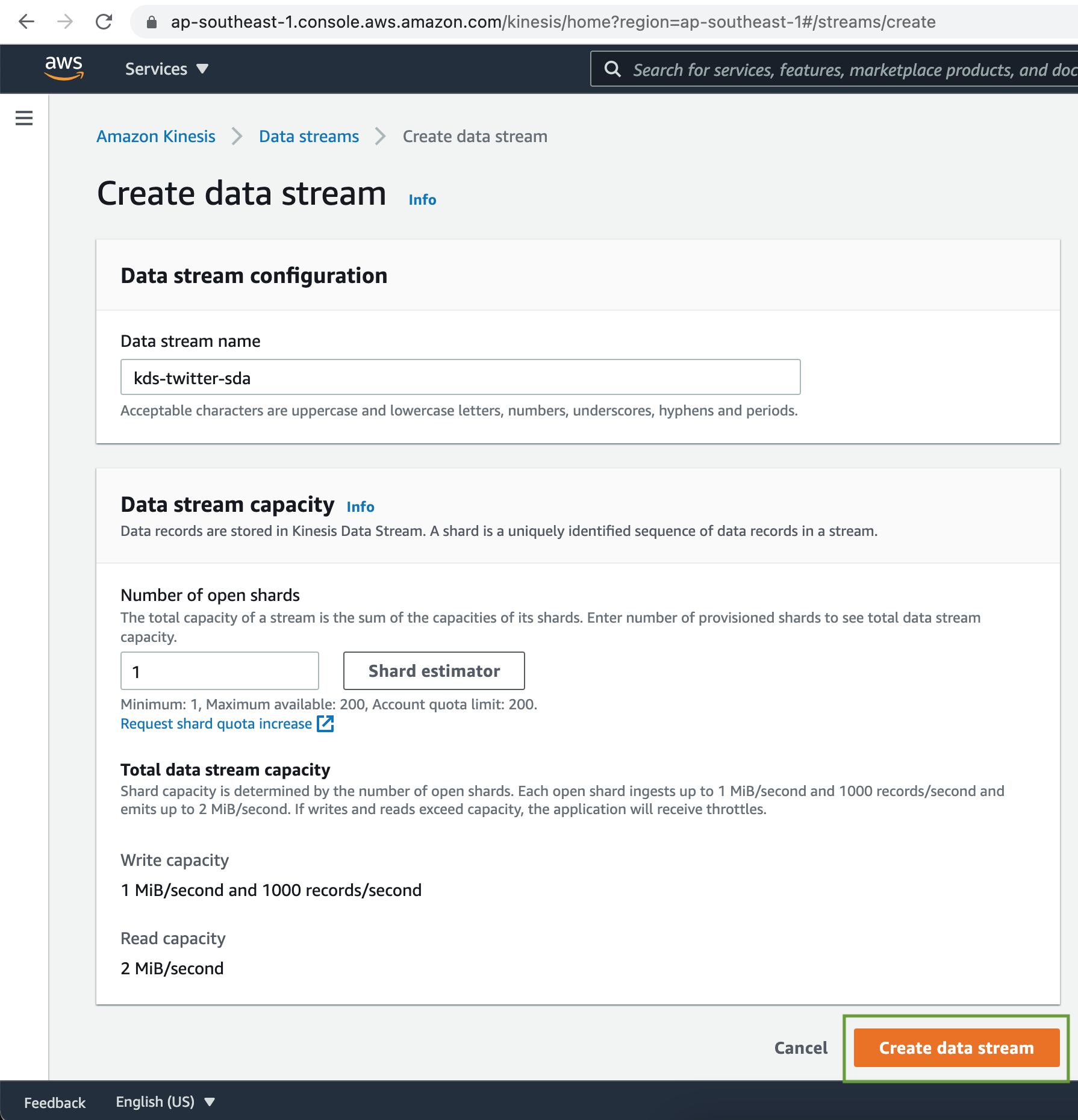Image resolution: width=1078 pixels, height=1120 pixels.
Task: Click the Write capacity value text
Action: point(271,890)
